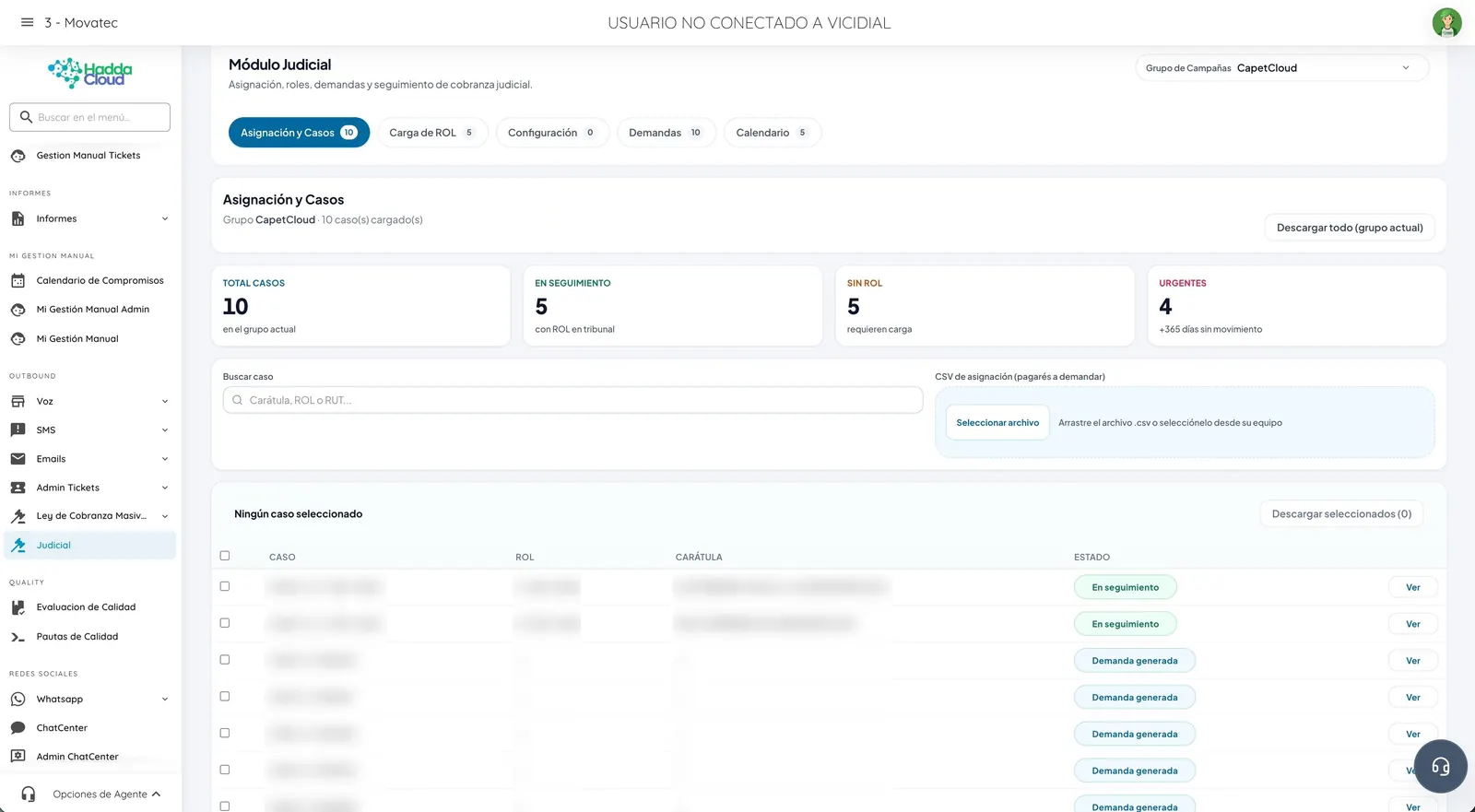Viewport: 1475px width, 812px height.
Task: Click Descargar todo (grupo actual) button
Action: 1350,228
